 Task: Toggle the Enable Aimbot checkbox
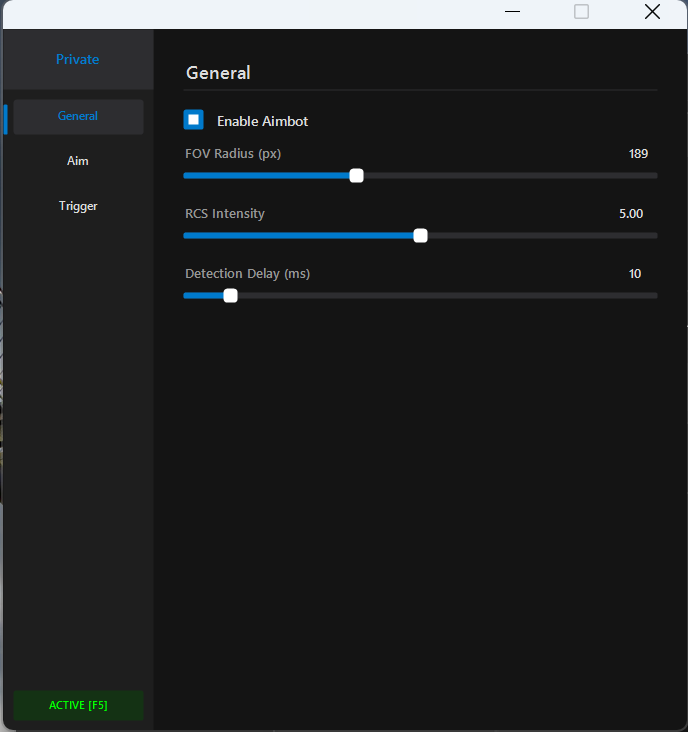coord(194,120)
